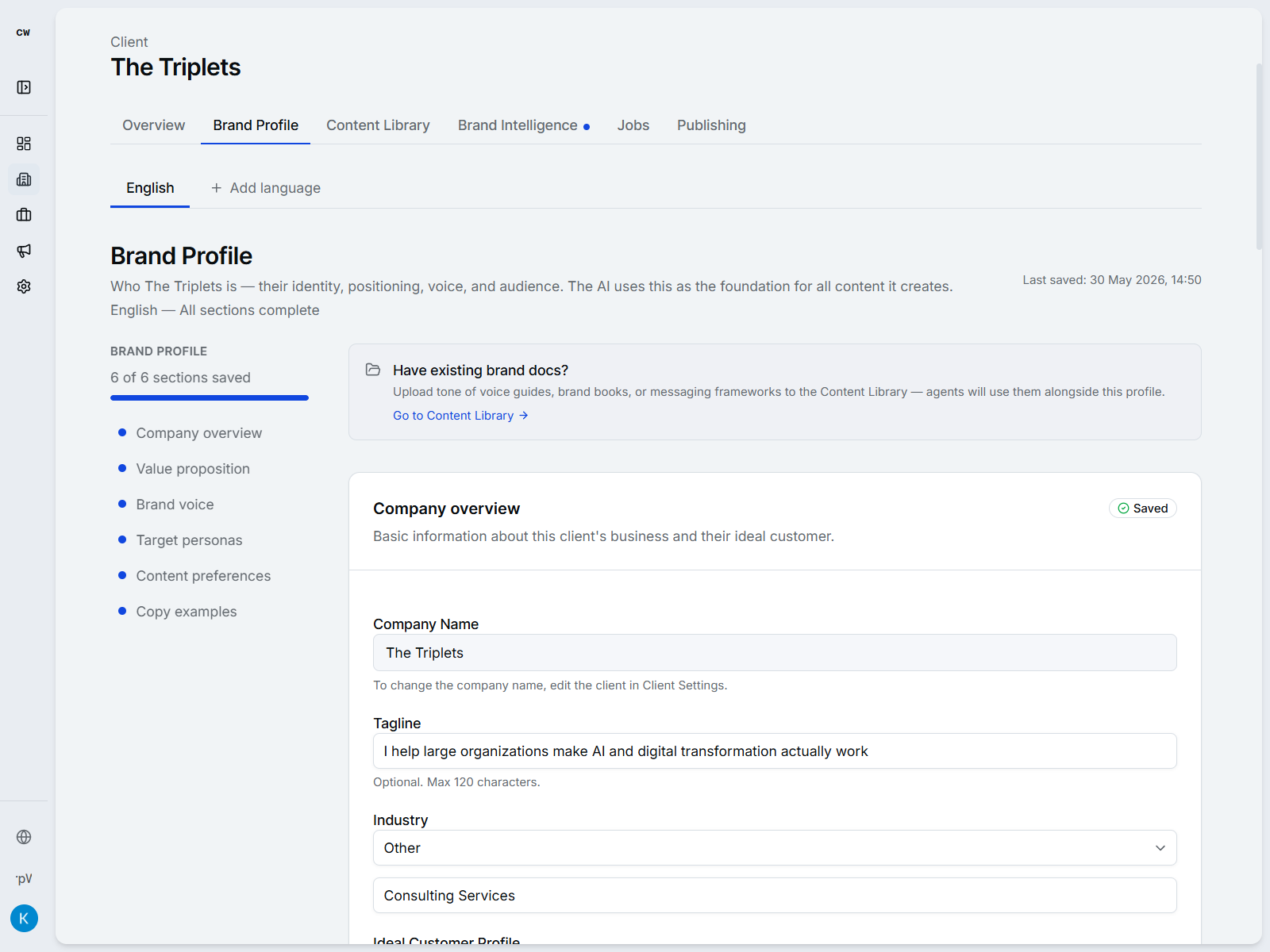Viewport: 1270px width, 952px height.
Task: Open the dashboard grid icon
Action: point(24,144)
